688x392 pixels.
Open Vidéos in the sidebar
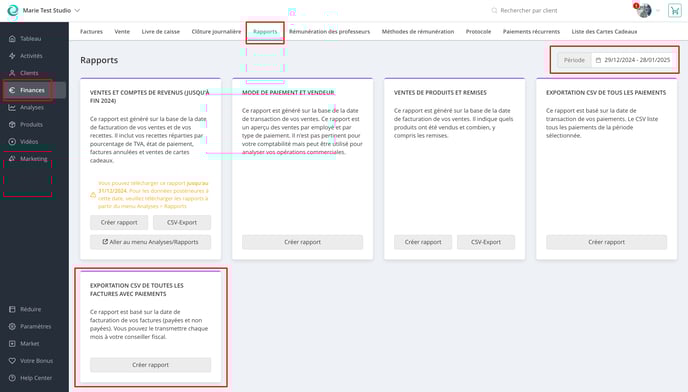(29, 141)
